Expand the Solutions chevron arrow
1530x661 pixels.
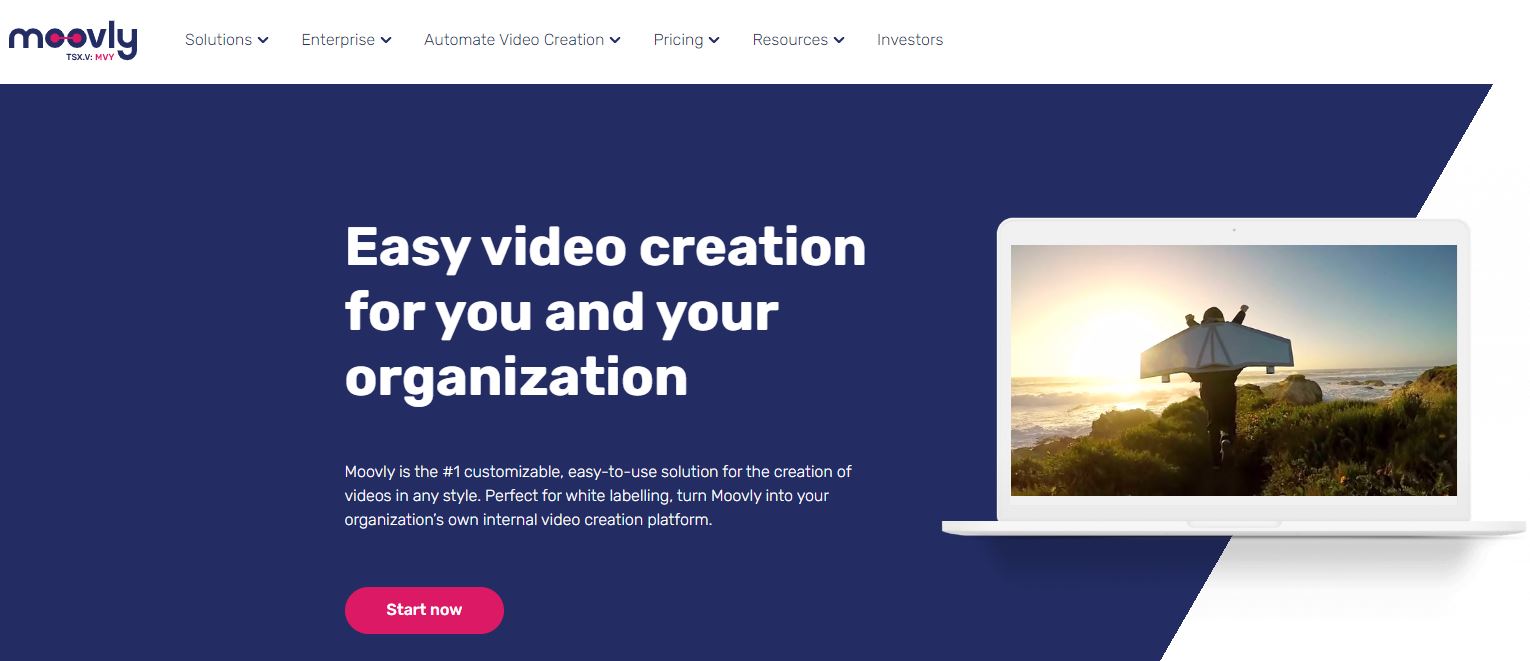(263, 41)
